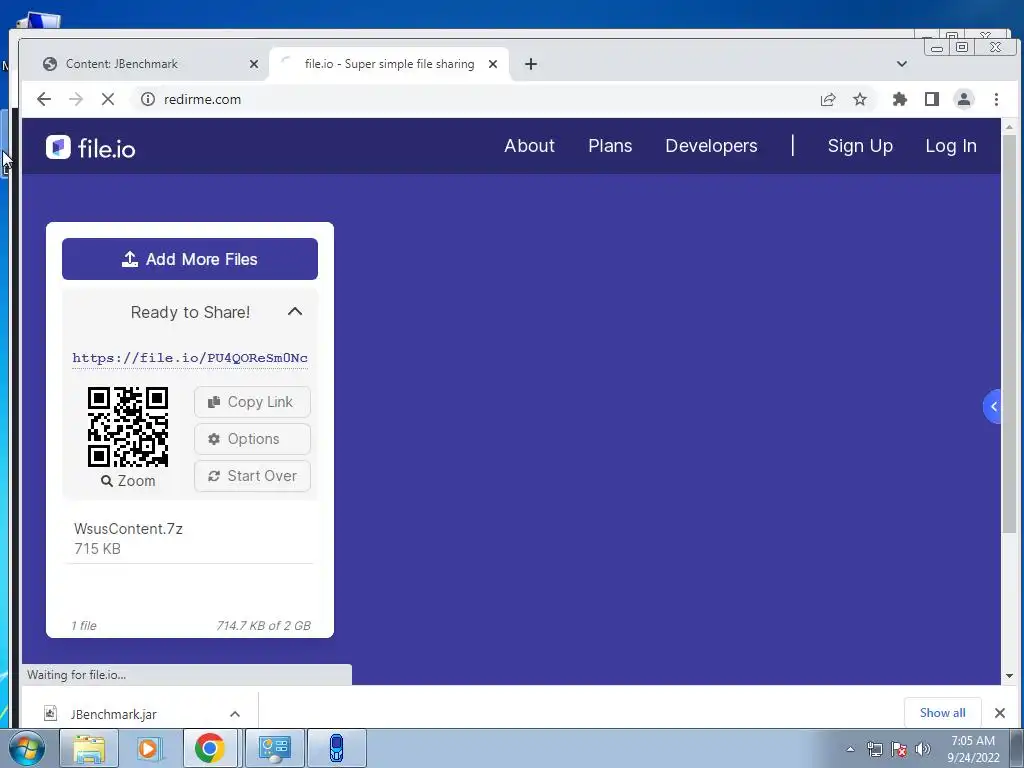
Task: Click the address bar URL
Action: click(x=202, y=99)
